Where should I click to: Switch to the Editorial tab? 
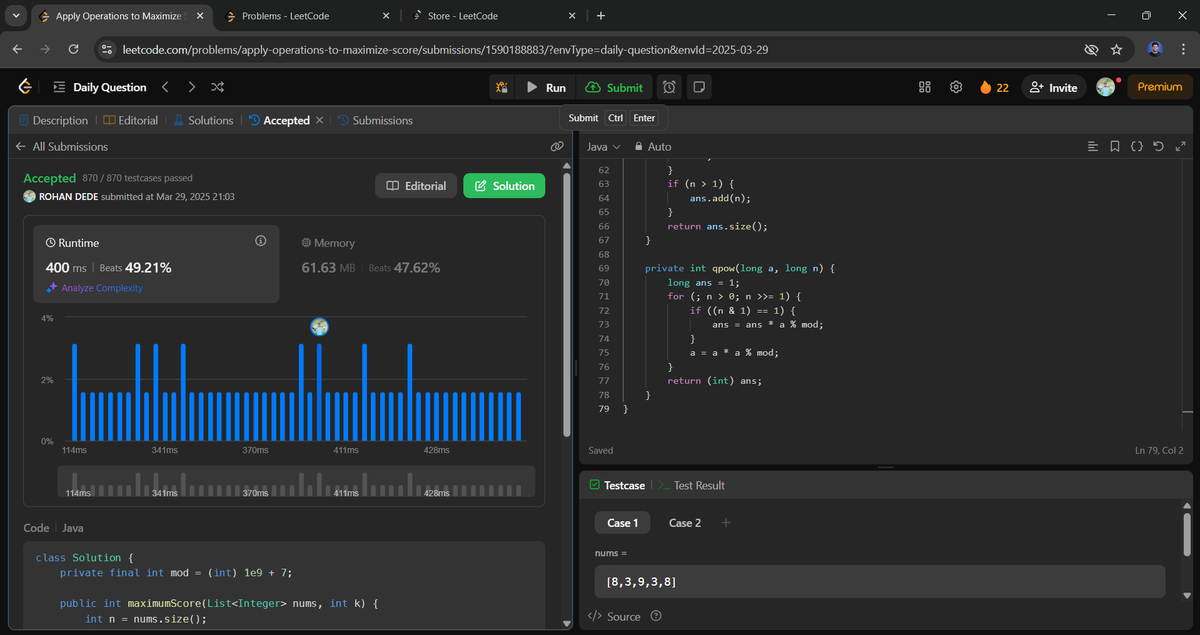pyautogui.click(x=130, y=120)
